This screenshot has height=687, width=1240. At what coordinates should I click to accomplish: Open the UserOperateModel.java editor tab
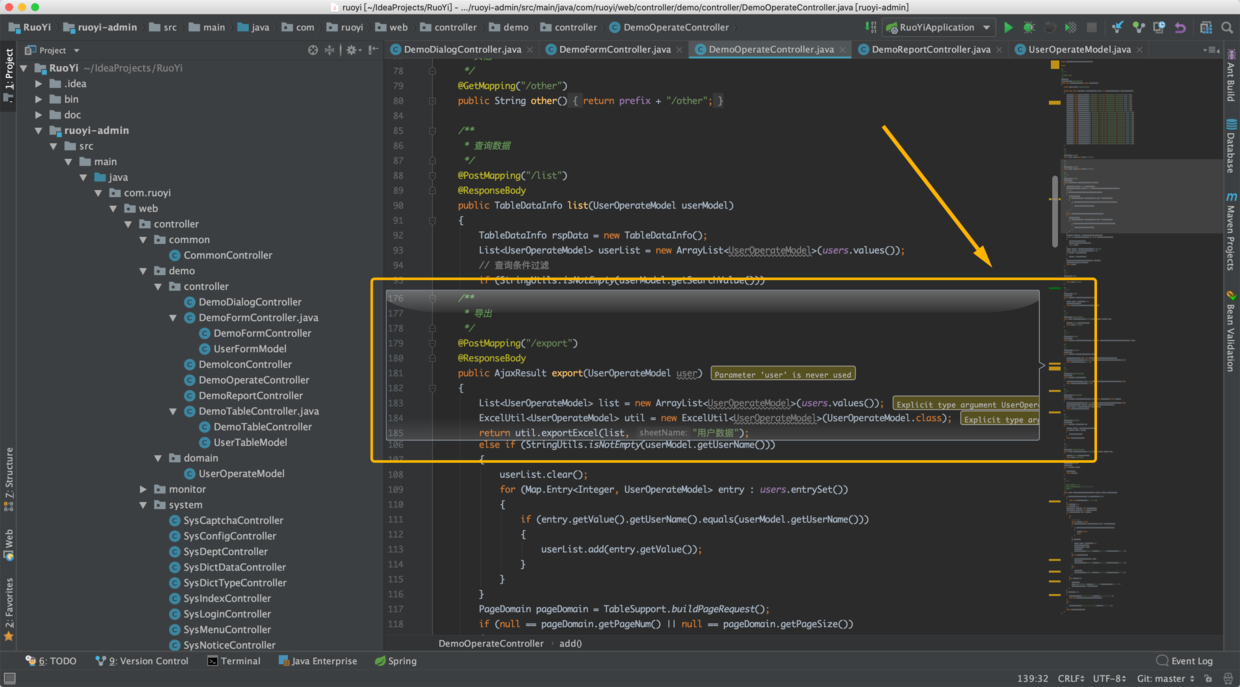(1079, 49)
